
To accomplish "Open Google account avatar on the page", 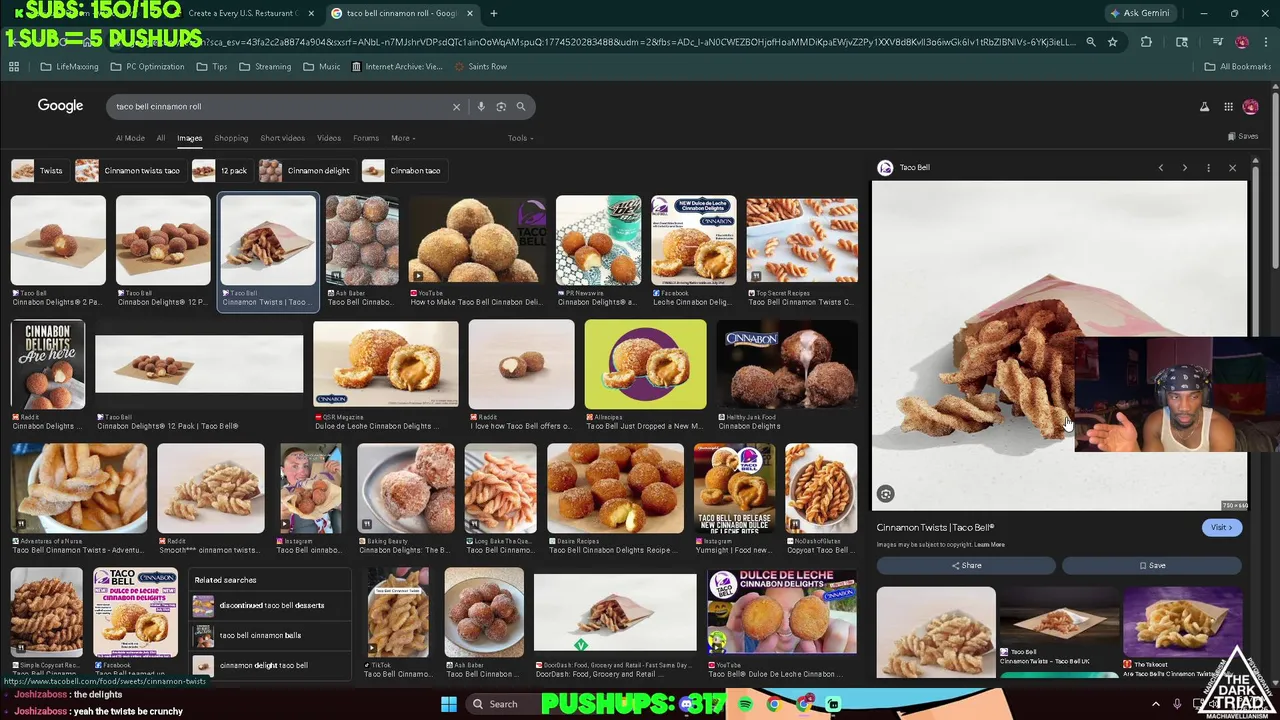I will (x=1250, y=107).
